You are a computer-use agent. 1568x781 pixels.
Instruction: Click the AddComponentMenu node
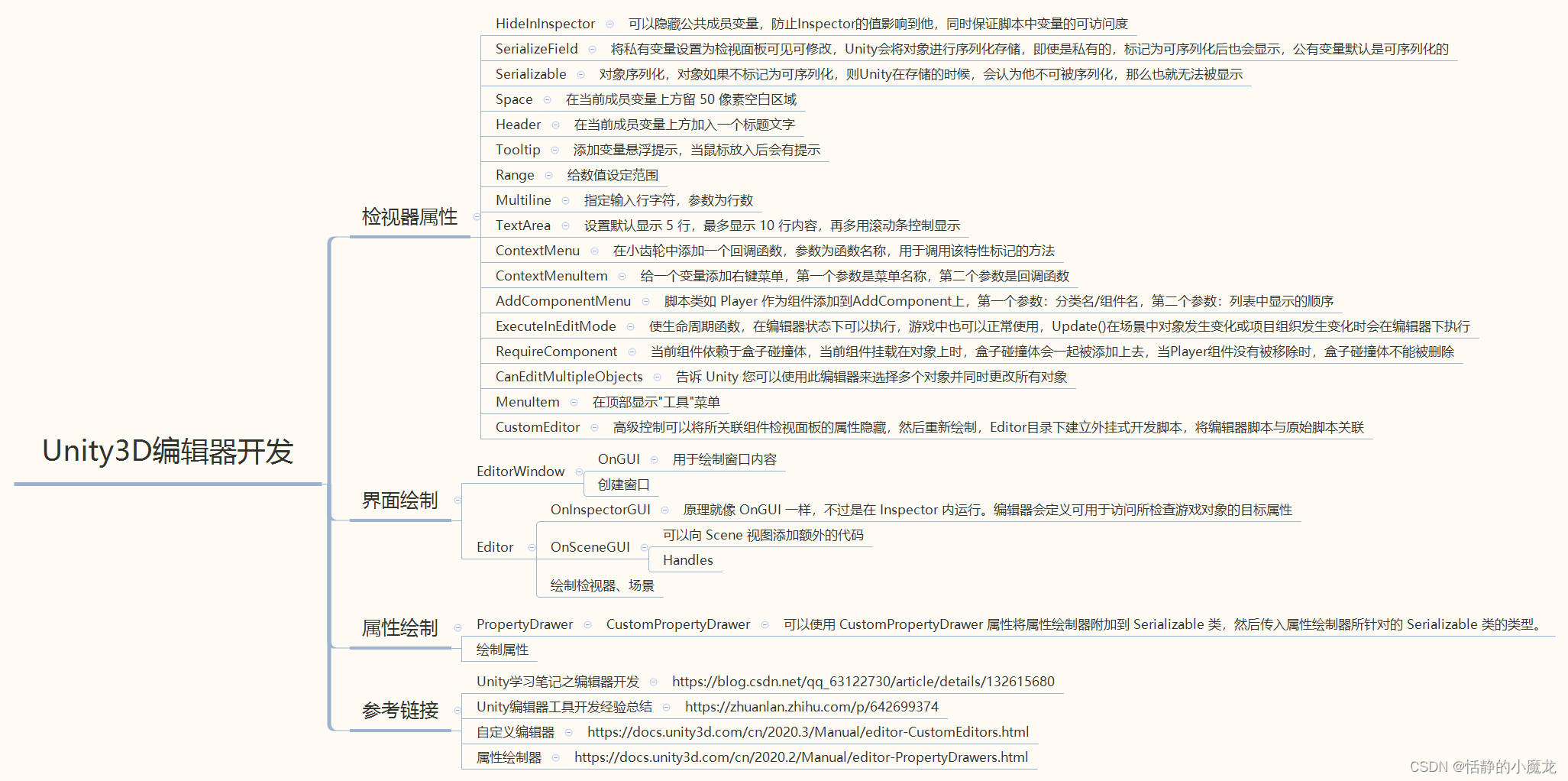pos(563,301)
